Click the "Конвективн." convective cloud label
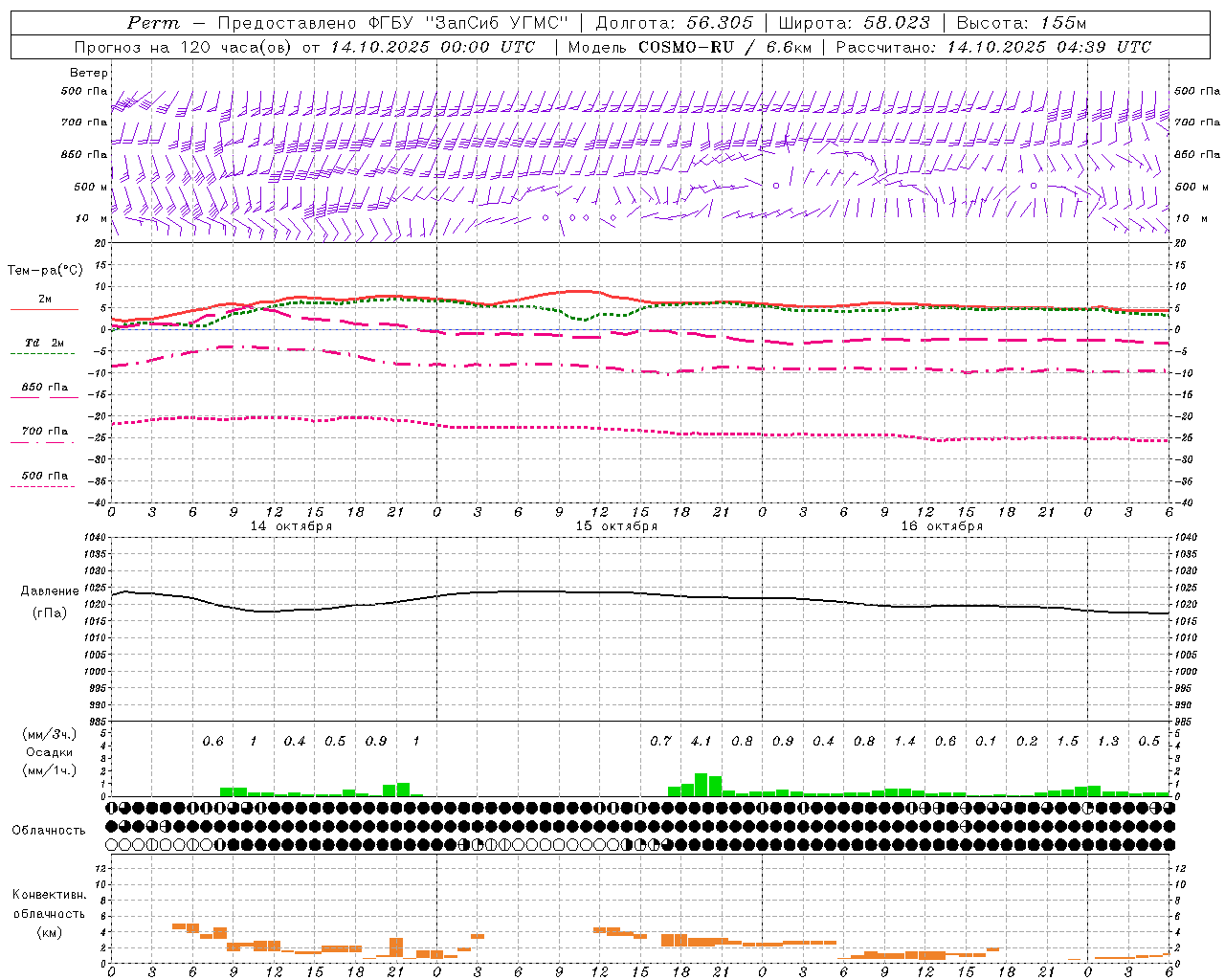The width and height of the screenshot is (1225, 980). (49, 895)
